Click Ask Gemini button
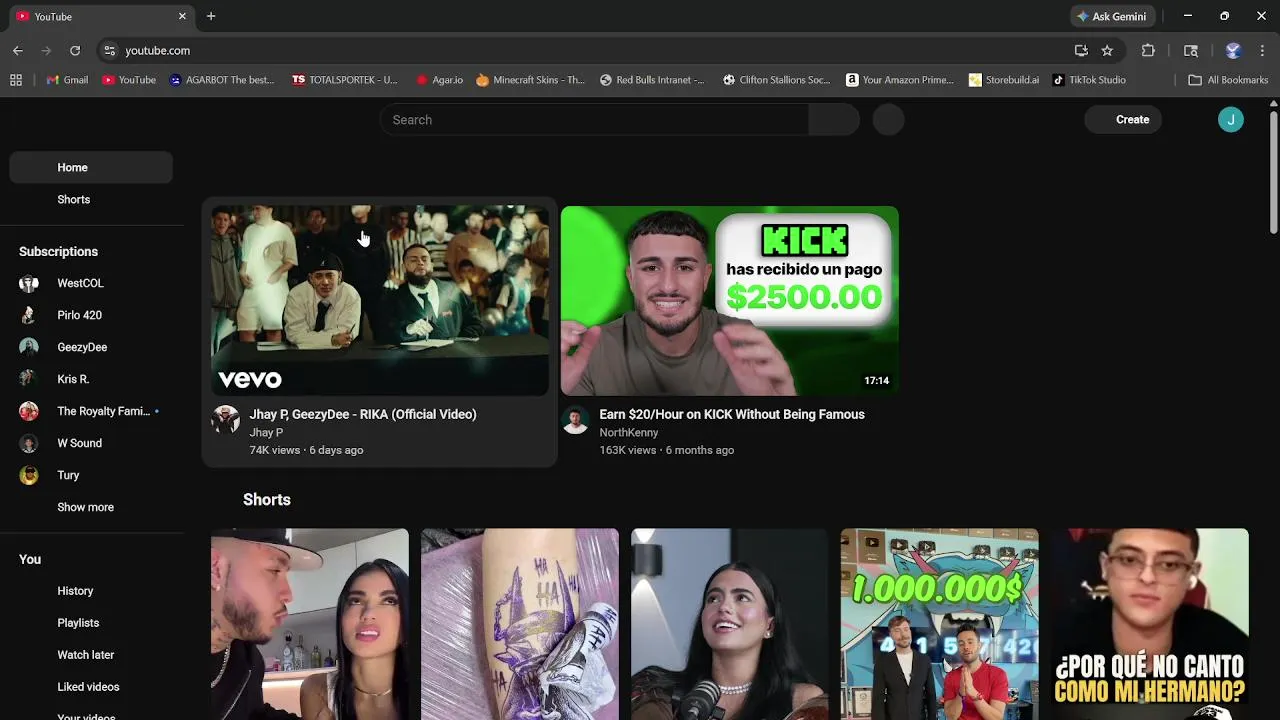1280x720 pixels. [x=1111, y=16]
